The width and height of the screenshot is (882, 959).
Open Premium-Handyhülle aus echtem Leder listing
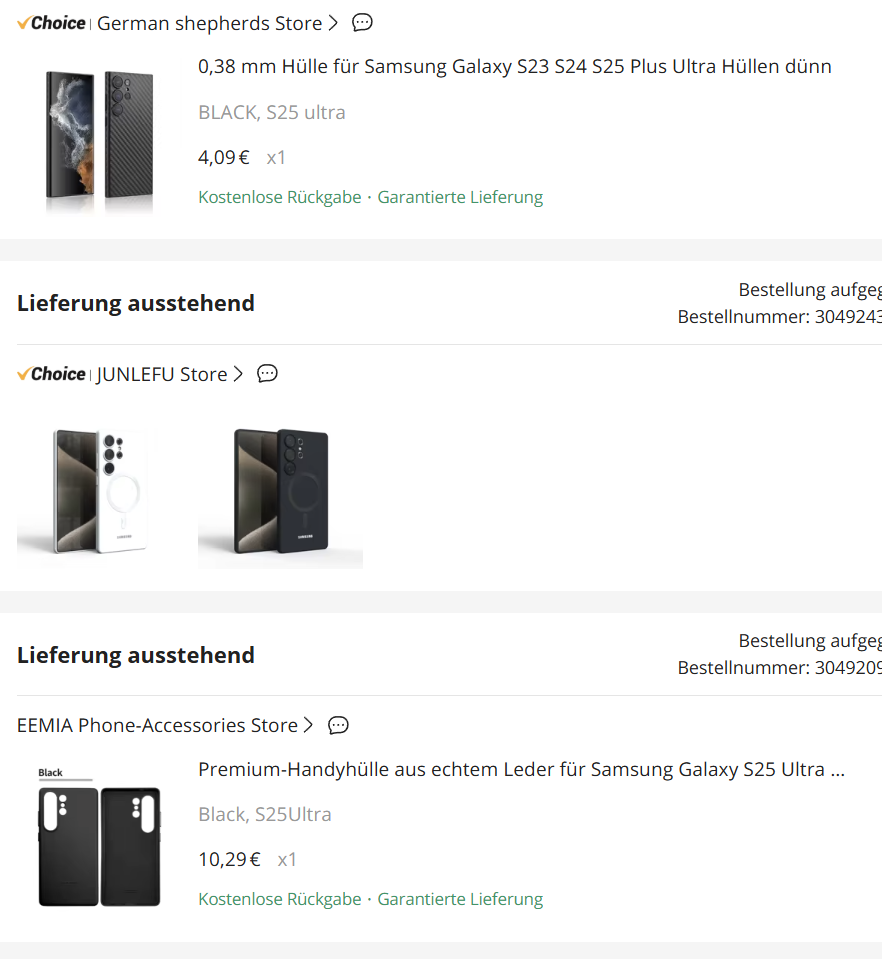[x=521, y=770]
